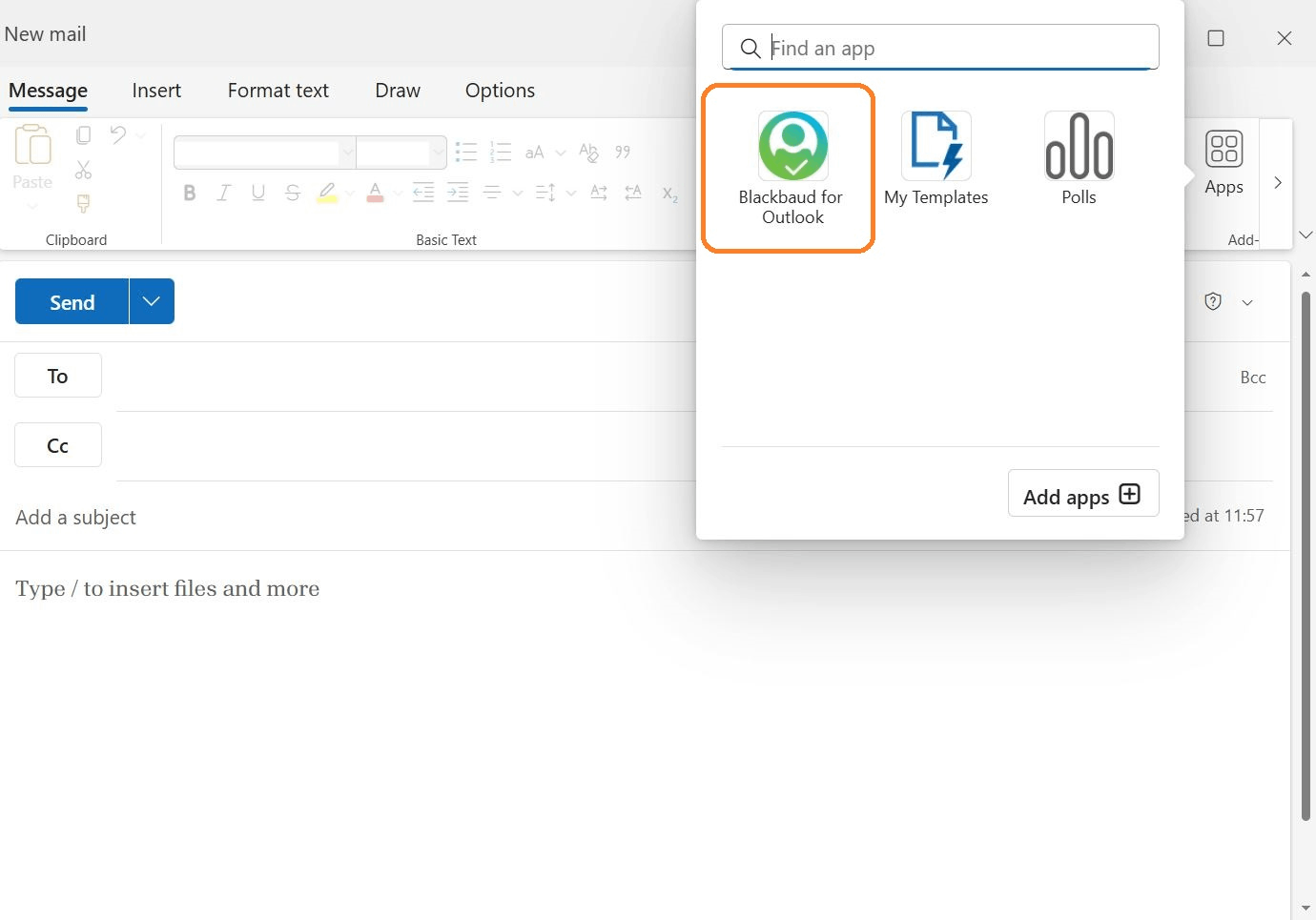Open the Blackbaud for Outlook app

[x=791, y=157]
